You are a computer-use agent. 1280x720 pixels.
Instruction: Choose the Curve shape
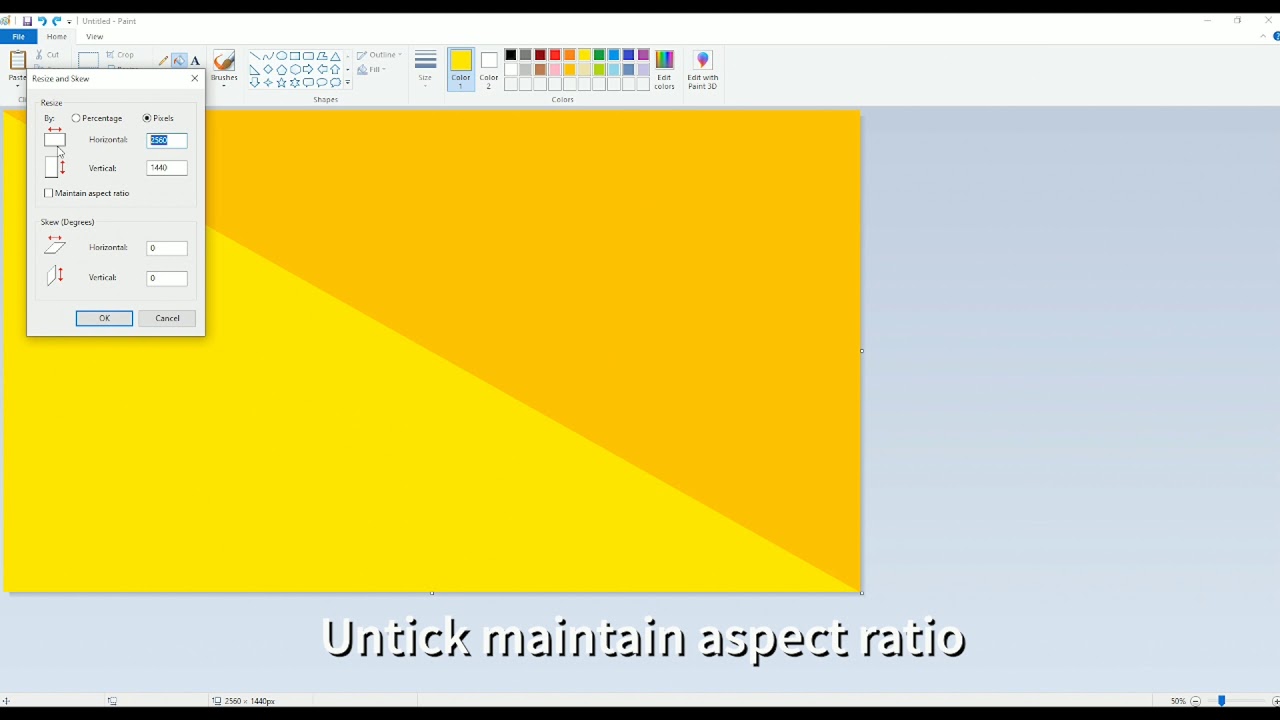[268, 56]
